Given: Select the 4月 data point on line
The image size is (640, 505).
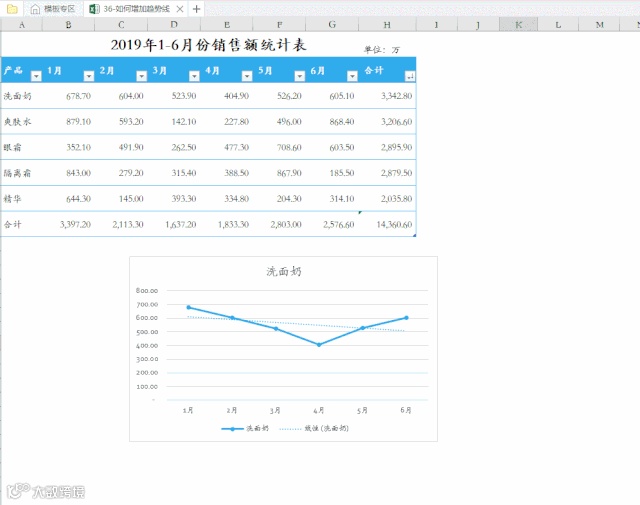Looking at the screenshot, I should coord(319,345).
